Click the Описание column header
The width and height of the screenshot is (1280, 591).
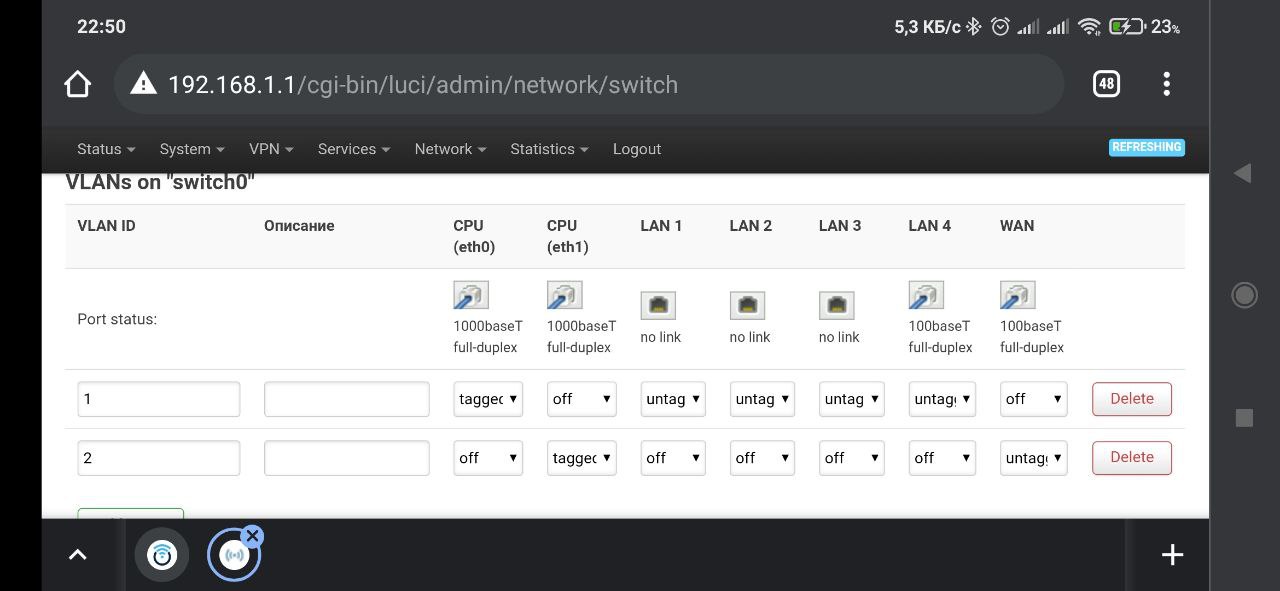click(x=299, y=226)
